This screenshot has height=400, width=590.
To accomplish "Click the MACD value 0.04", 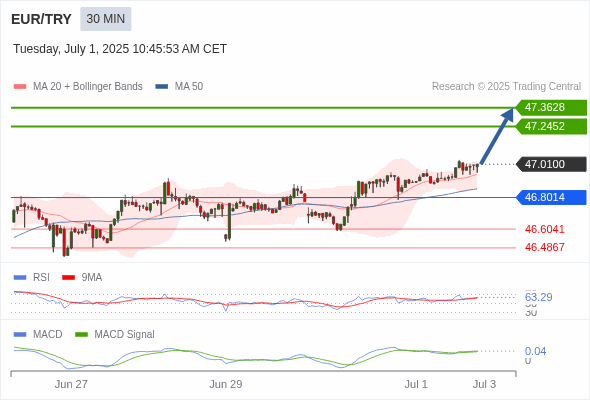I will click(x=535, y=351).
